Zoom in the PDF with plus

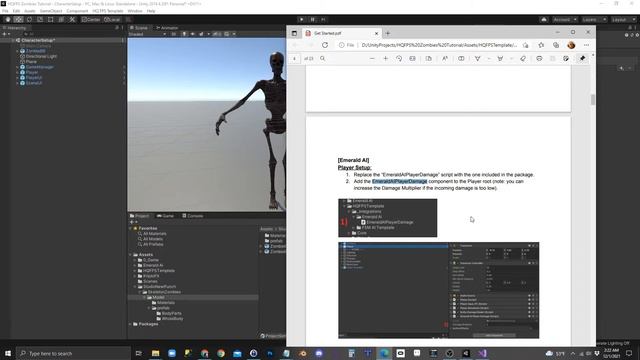coord(385,58)
